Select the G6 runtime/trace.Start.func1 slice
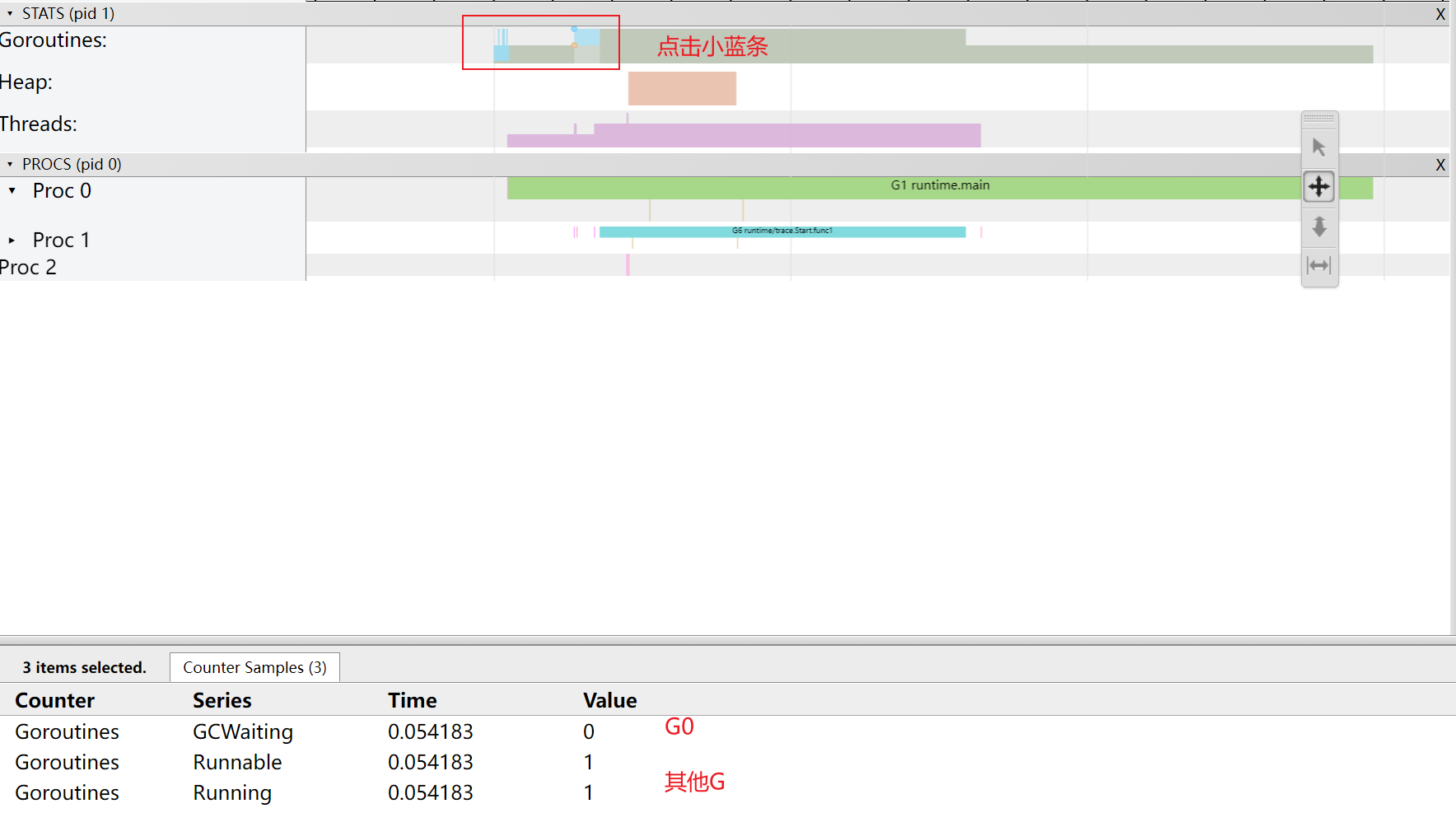 pyautogui.click(x=782, y=231)
